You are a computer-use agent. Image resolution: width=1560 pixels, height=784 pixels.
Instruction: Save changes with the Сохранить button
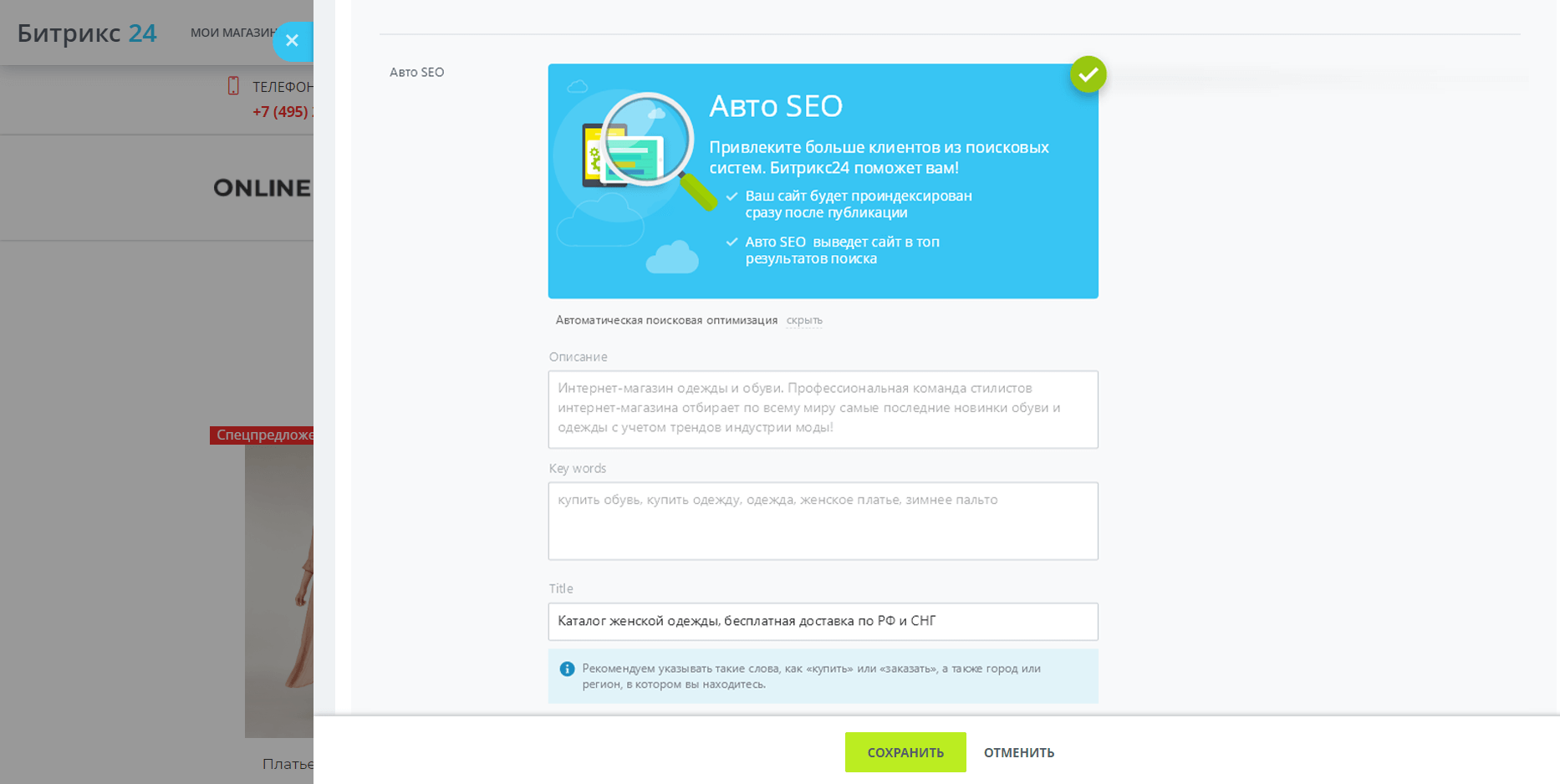coord(905,752)
